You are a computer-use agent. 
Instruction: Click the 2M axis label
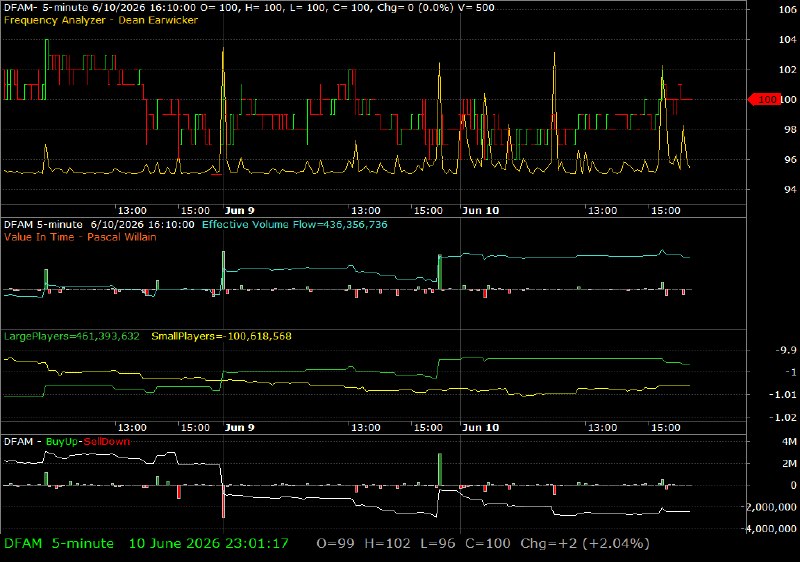pyautogui.click(x=789, y=464)
